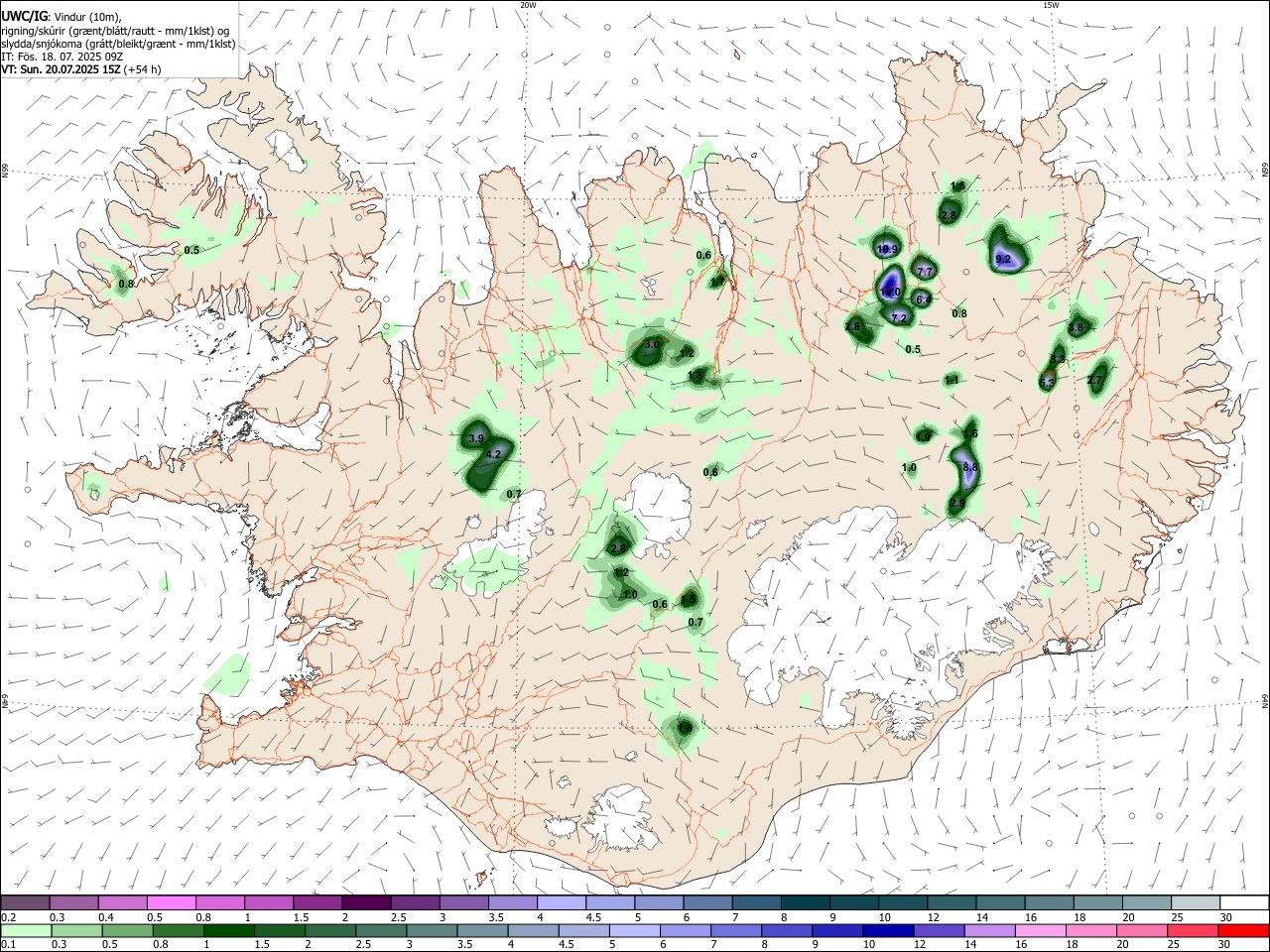Click the darkest purple swatch in top legend row
The height and width of the screenshot is (952, 1270).
[x=365, y=902]
